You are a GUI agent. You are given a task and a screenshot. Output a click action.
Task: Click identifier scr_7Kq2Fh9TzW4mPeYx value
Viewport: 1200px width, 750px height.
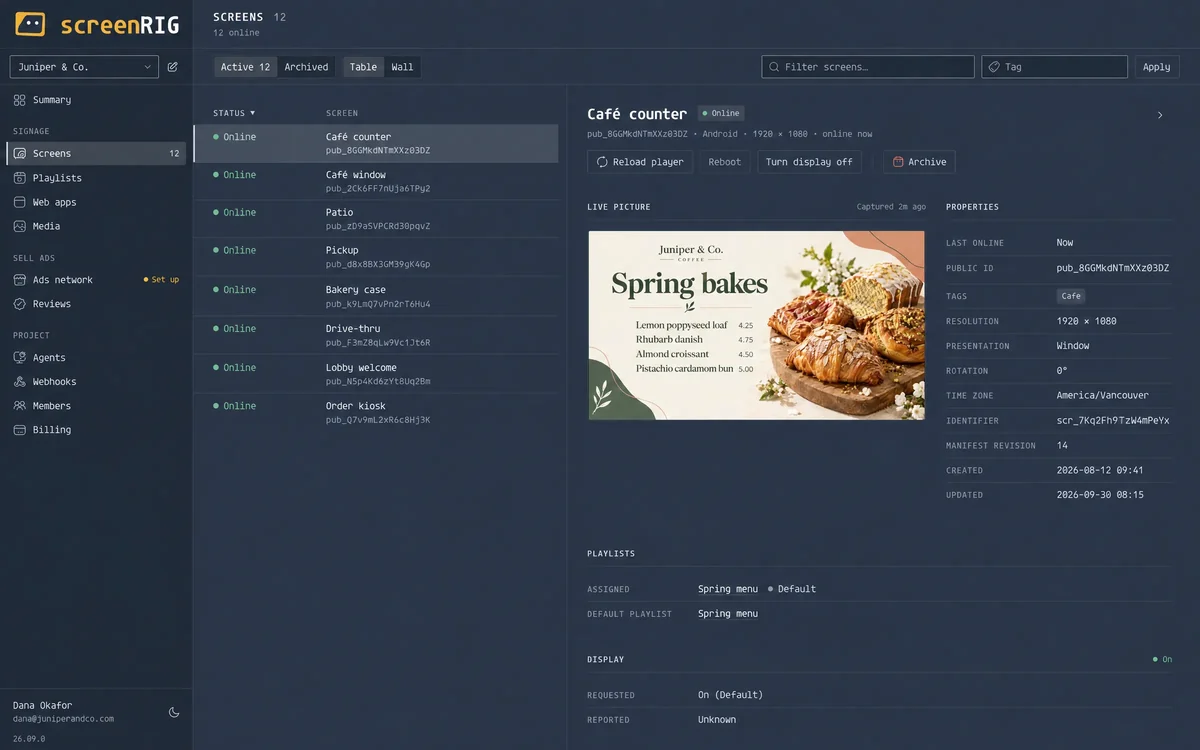pos(1113,421)
